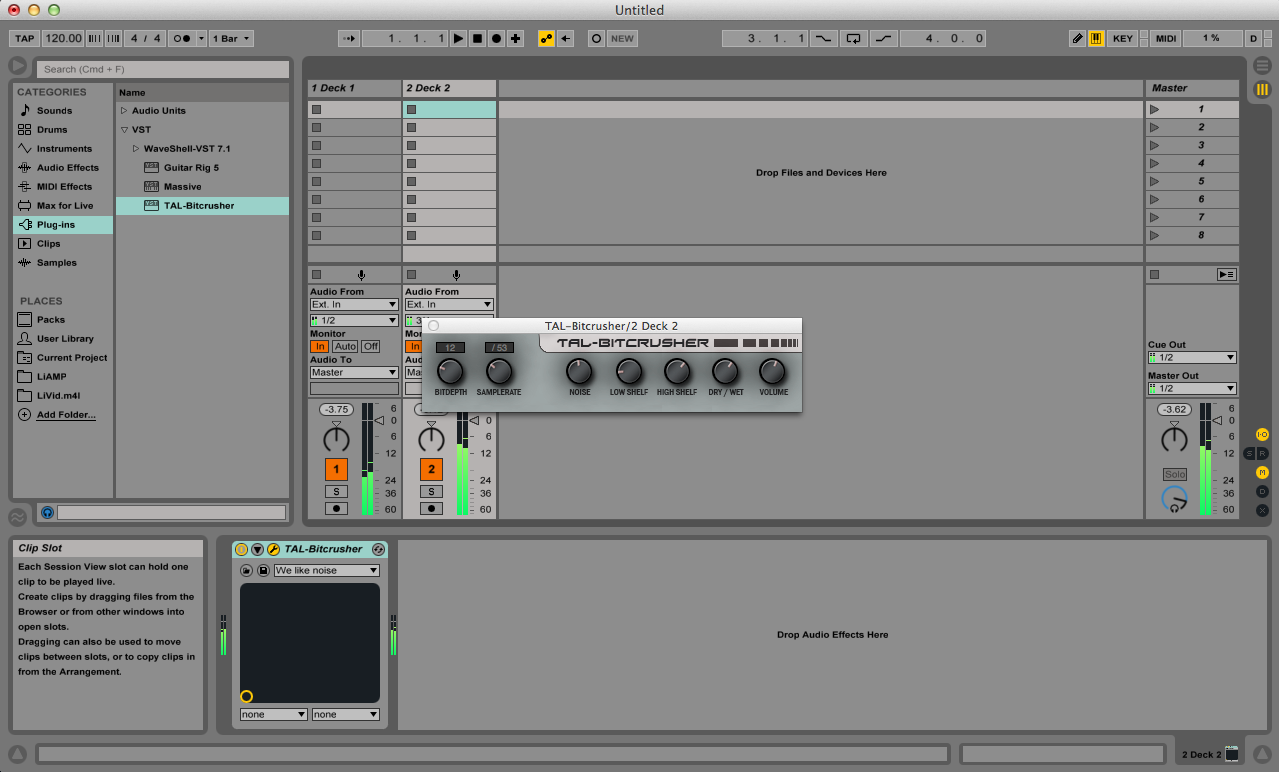
Task: Click the plug-in edit wrench button
Action: point(273,549)
